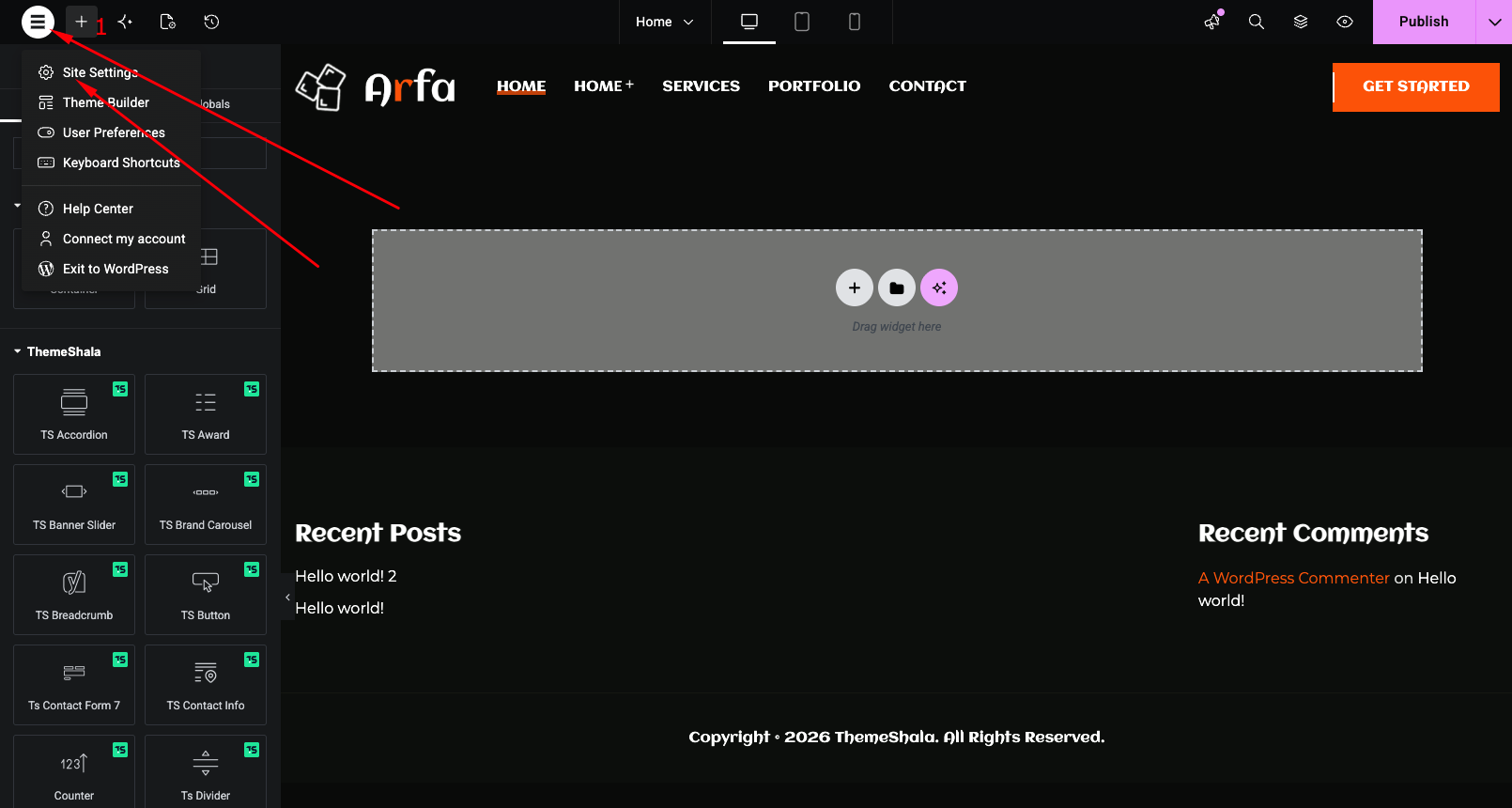Open What's New megaphone notifications
Image resolution: width=1512 pixels, height=808 pixels.
[x=1212, y=22]
